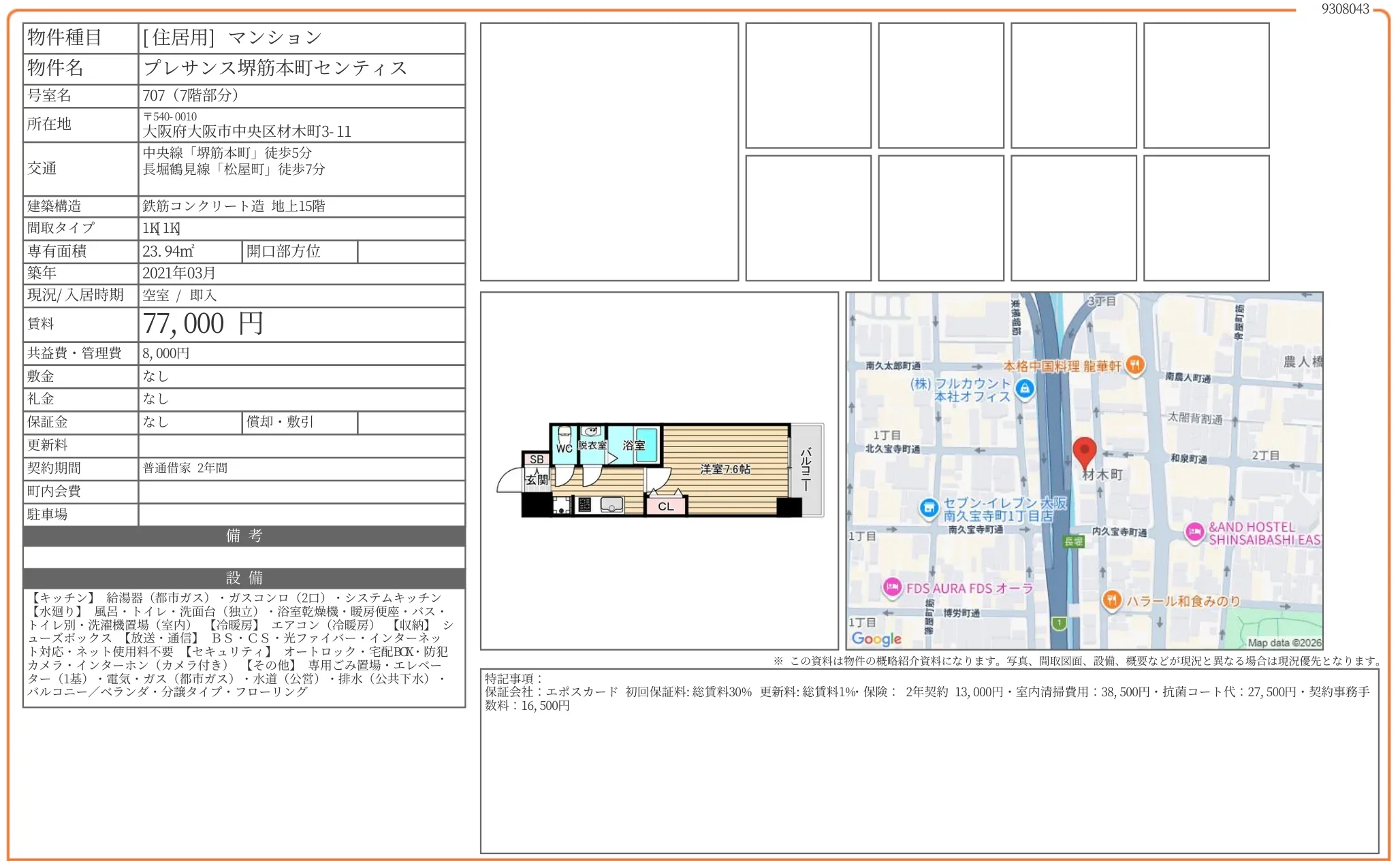Select the 空室 / 即入 status cell
The image size is (1400, 861).
[178, 295]
